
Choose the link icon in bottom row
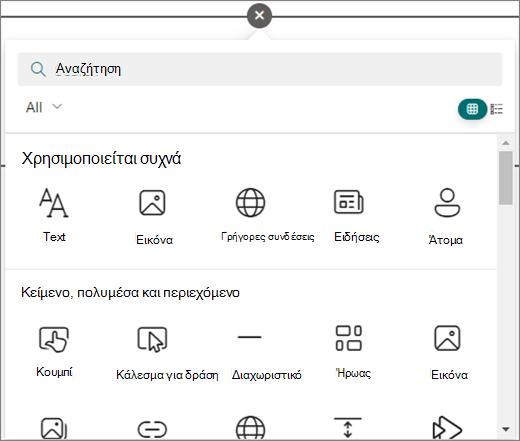[x=152, y=429]
